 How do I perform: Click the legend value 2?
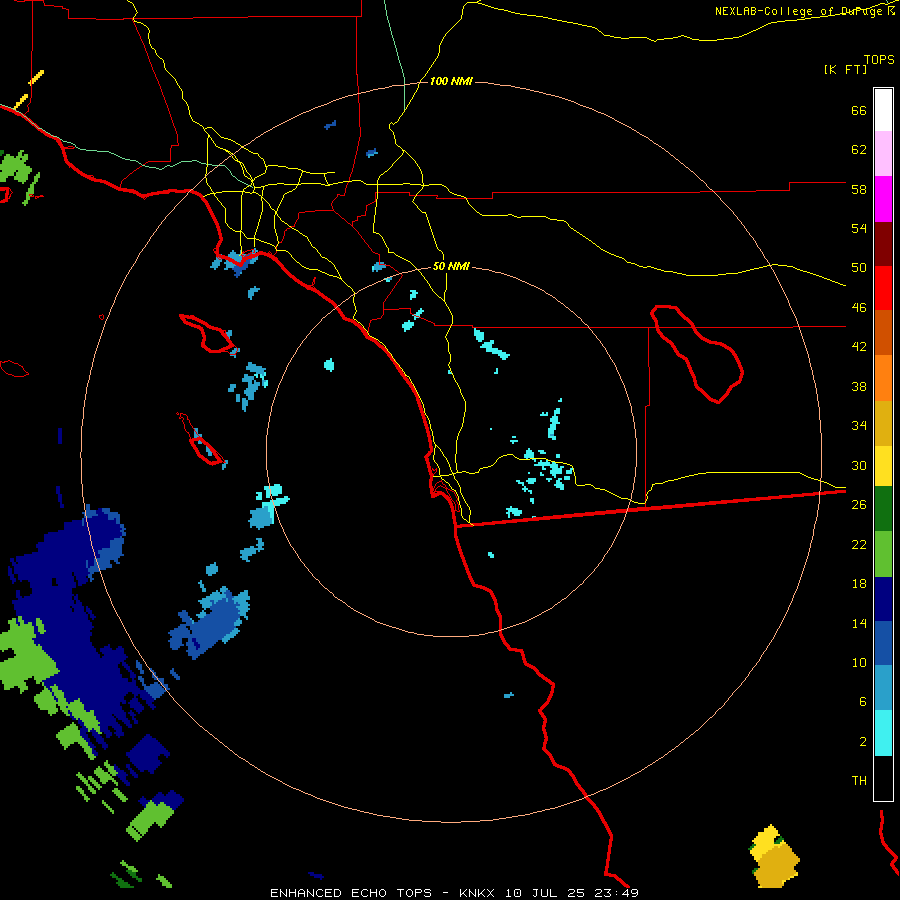click(862, 742)
